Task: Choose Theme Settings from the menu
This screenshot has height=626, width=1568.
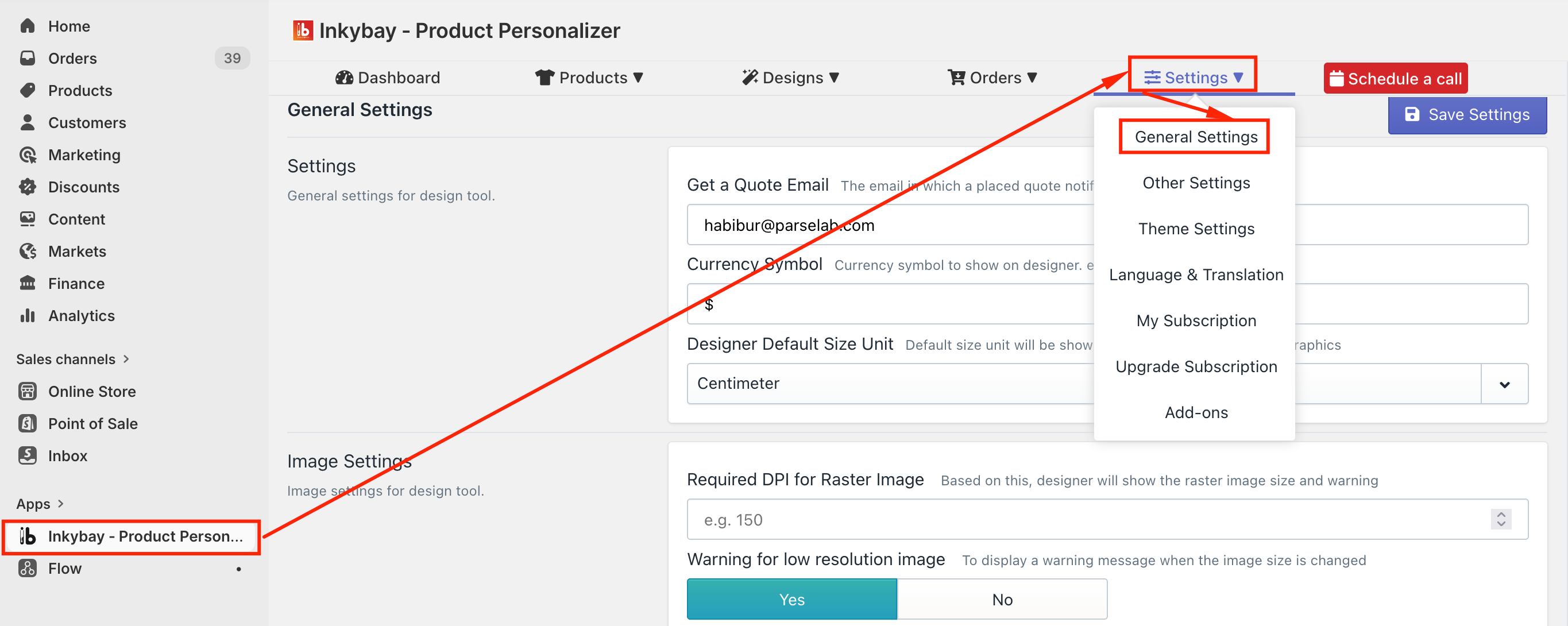Action: (x=1195, y=229)
